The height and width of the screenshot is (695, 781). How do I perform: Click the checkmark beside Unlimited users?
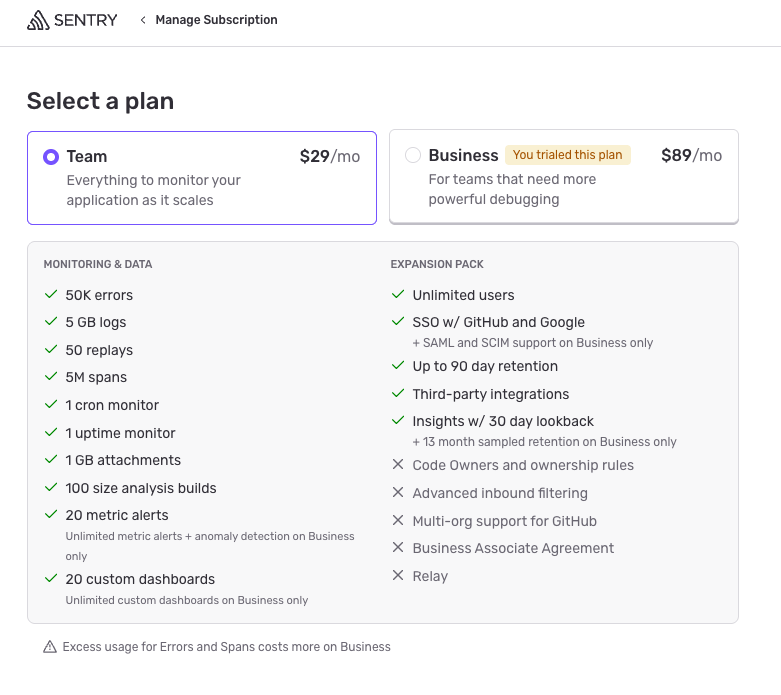click(398, 295)
